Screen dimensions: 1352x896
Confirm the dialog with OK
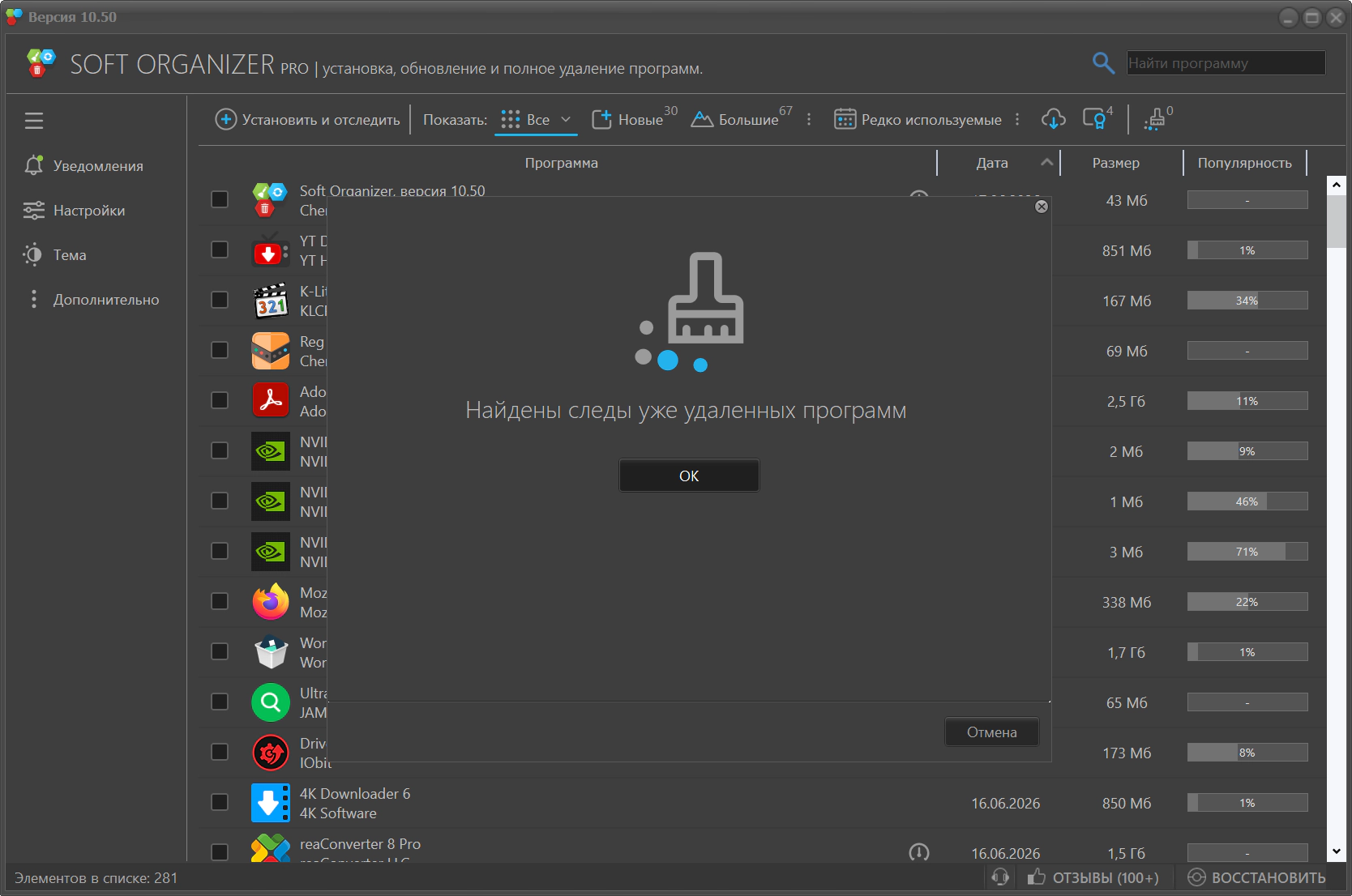coord(689,476)
